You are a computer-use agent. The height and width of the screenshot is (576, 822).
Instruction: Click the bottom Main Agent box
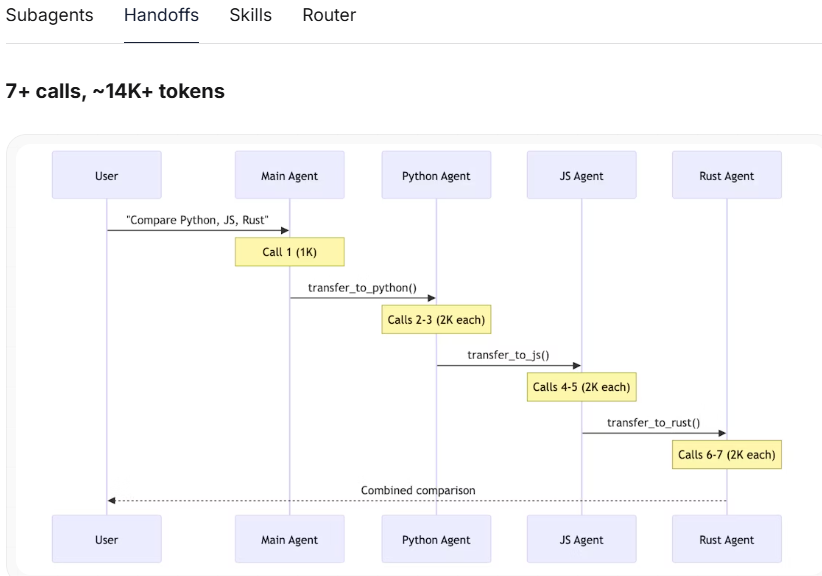point(290,539)
